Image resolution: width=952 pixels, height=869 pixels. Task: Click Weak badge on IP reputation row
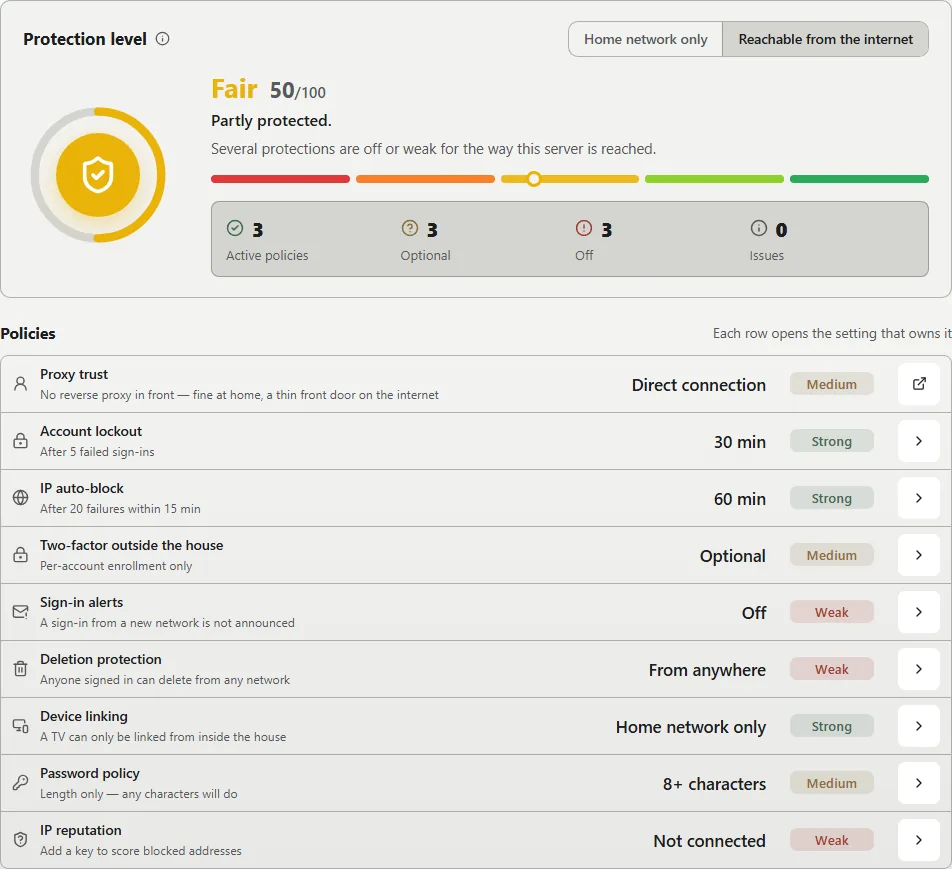[831, 840]
